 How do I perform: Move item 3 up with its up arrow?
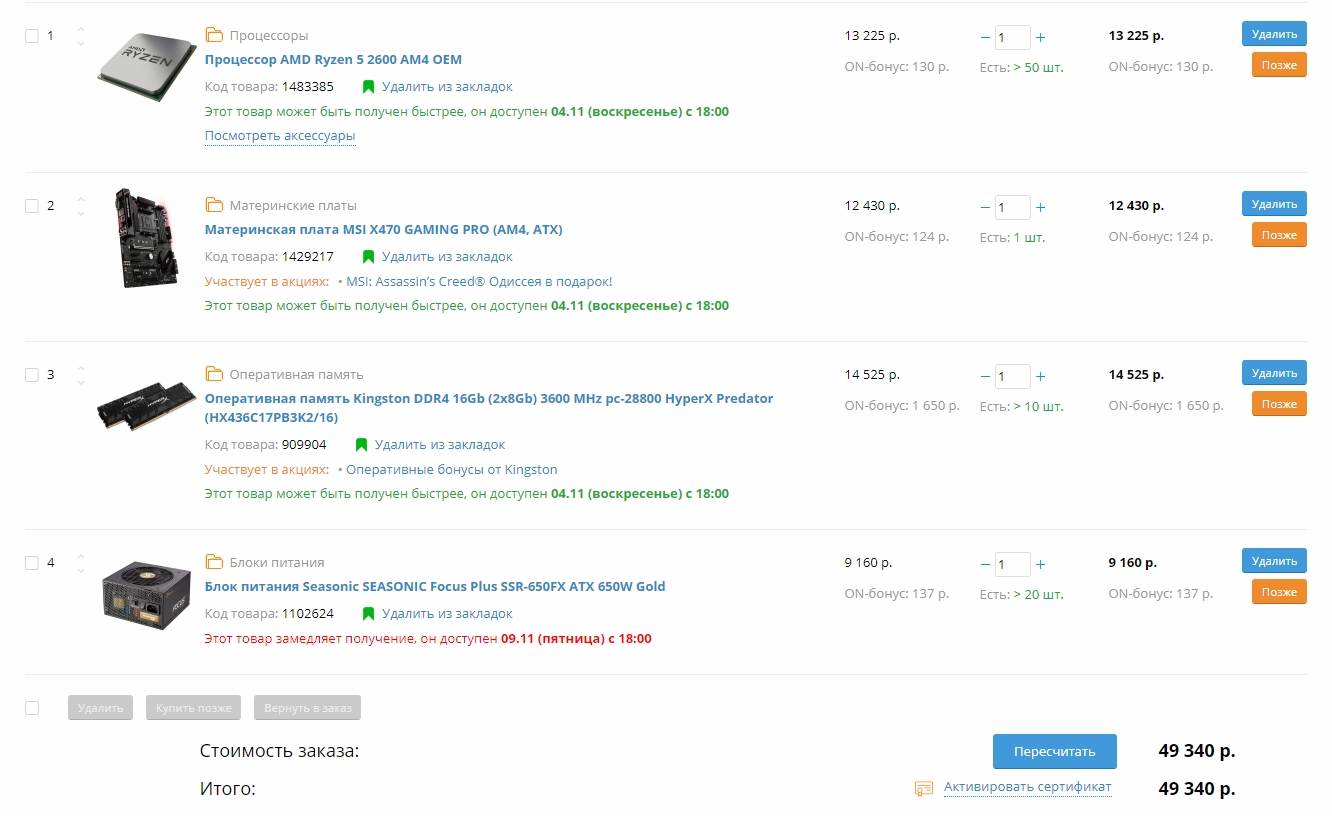pyautogui.click(x=81, y=367)
